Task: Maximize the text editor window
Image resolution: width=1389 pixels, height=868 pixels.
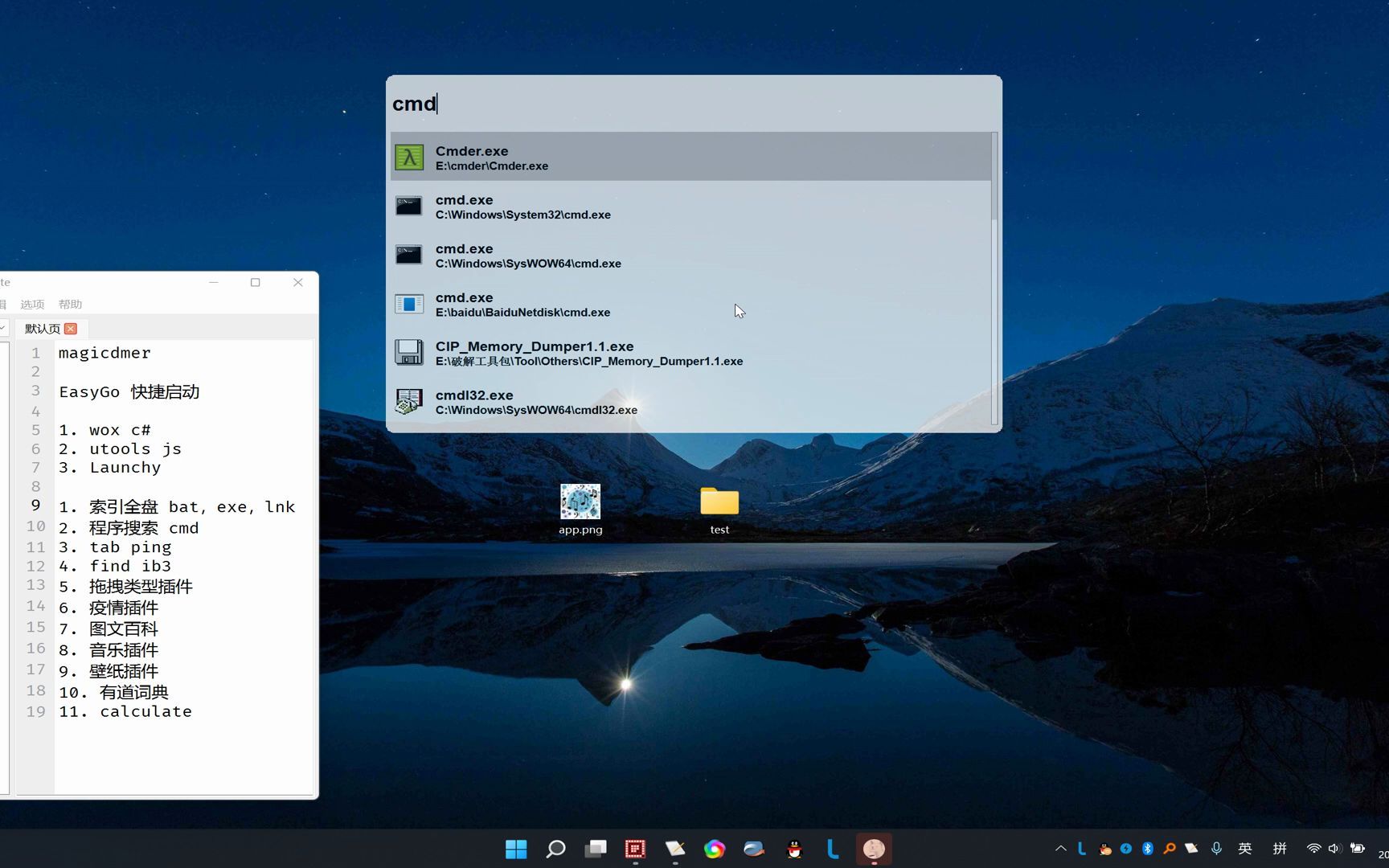Action: 256,282
